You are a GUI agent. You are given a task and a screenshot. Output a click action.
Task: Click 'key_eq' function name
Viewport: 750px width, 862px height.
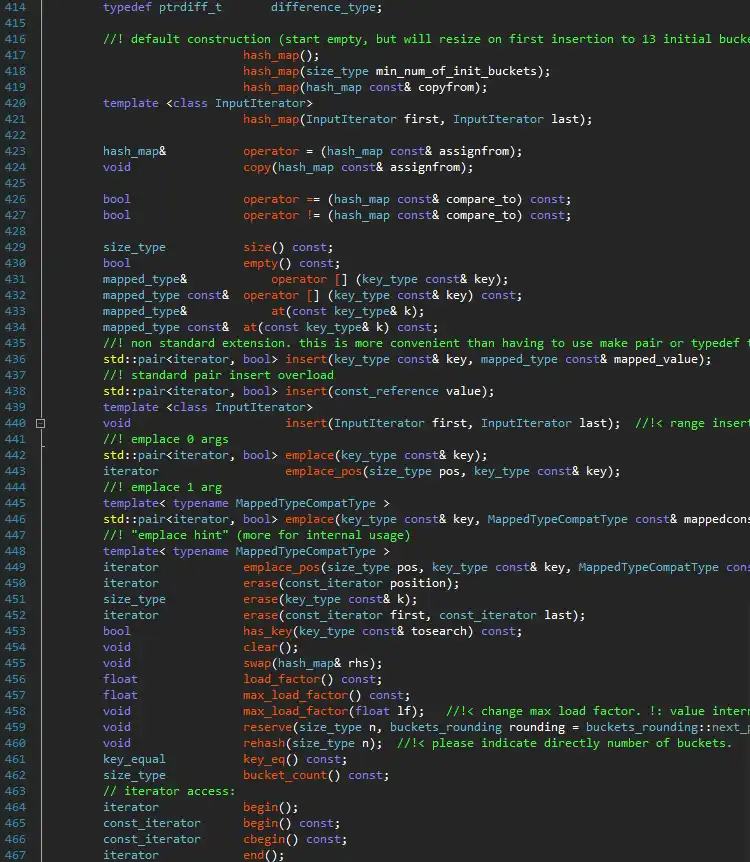(264, 759)
